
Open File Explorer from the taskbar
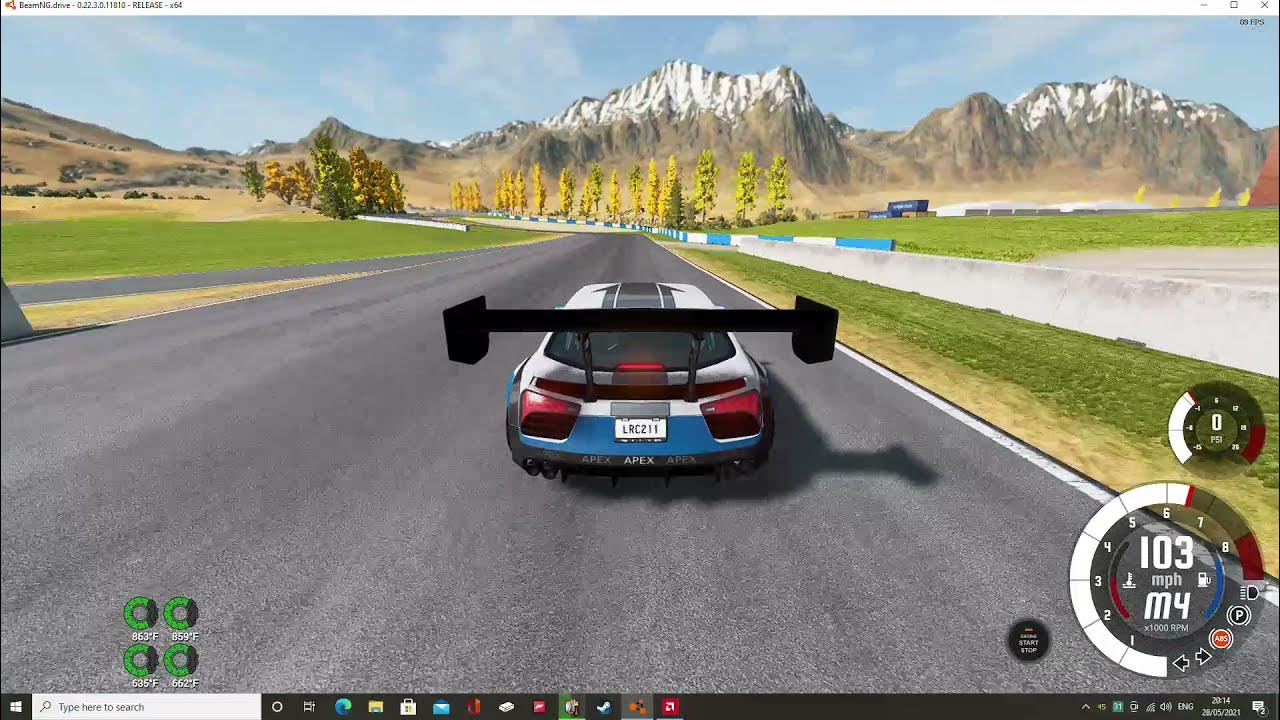coord(376,707)
